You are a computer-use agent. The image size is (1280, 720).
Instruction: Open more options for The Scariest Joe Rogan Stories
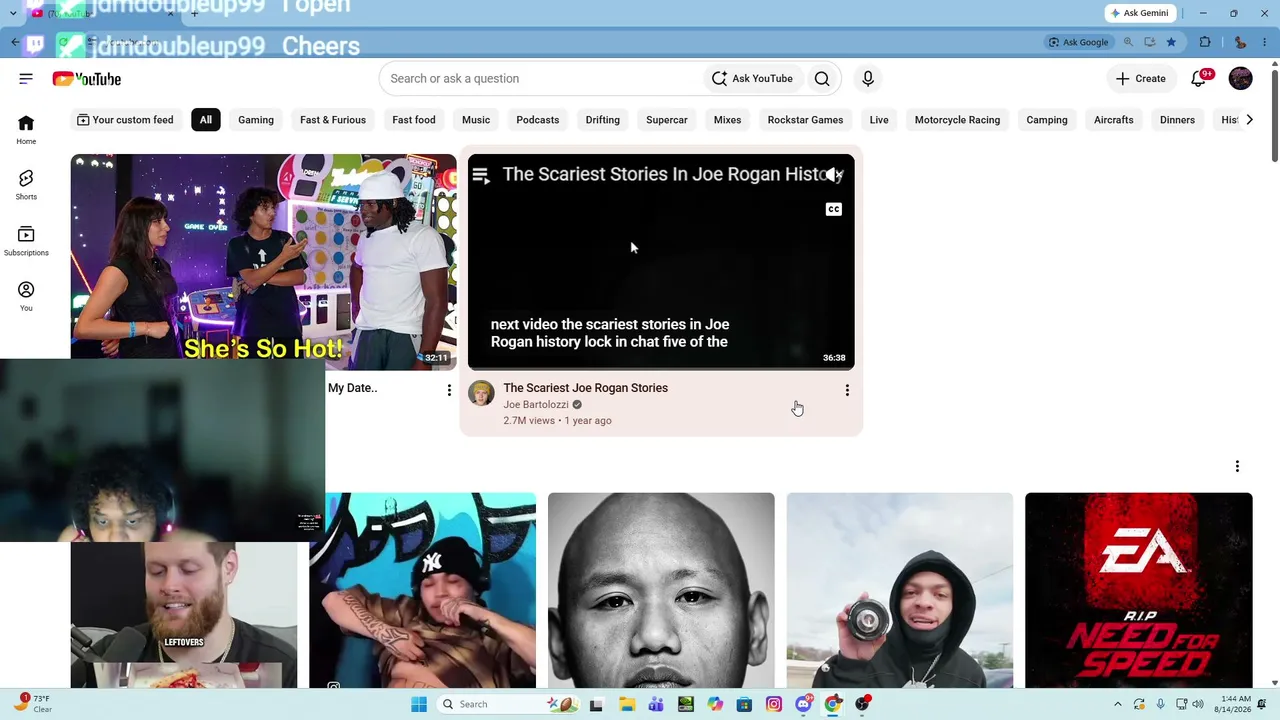click(x=847, y=390)
